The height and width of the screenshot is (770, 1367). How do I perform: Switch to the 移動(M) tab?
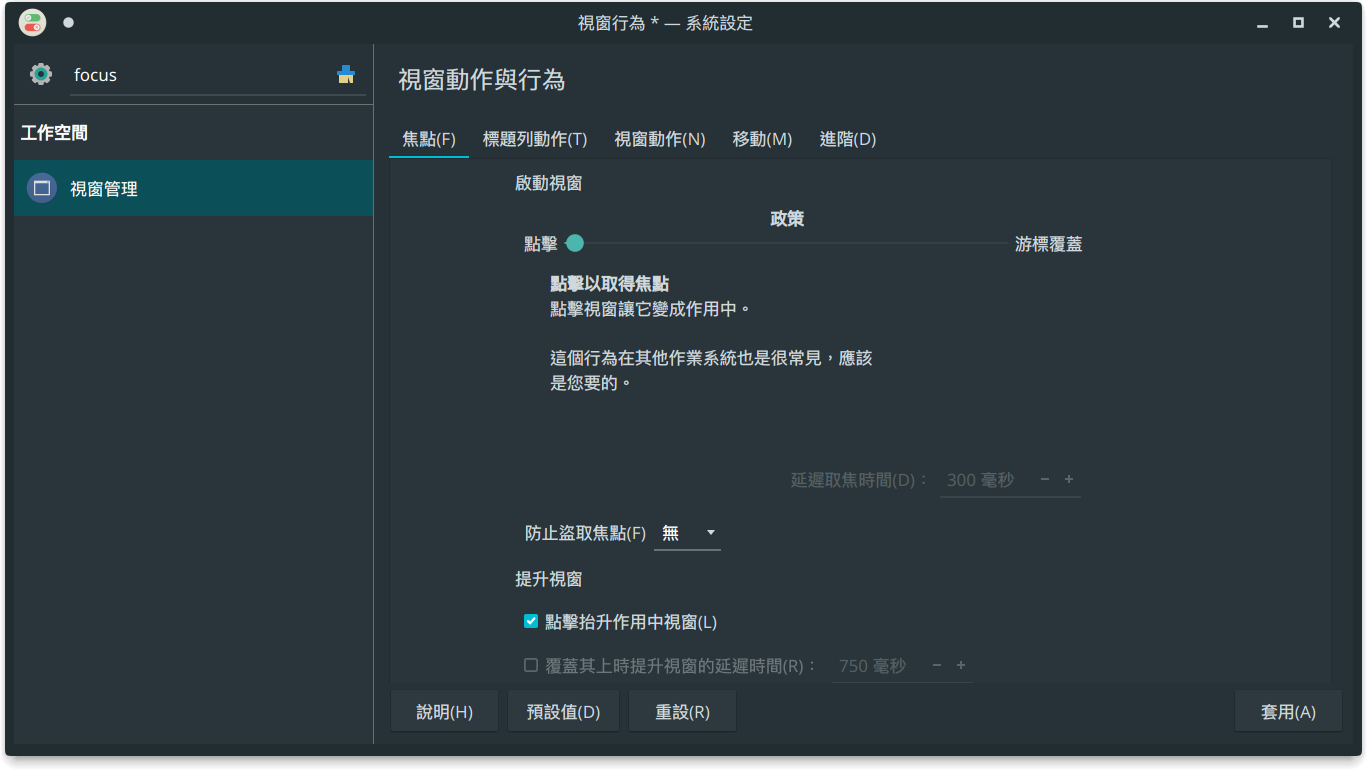point(762,139)
